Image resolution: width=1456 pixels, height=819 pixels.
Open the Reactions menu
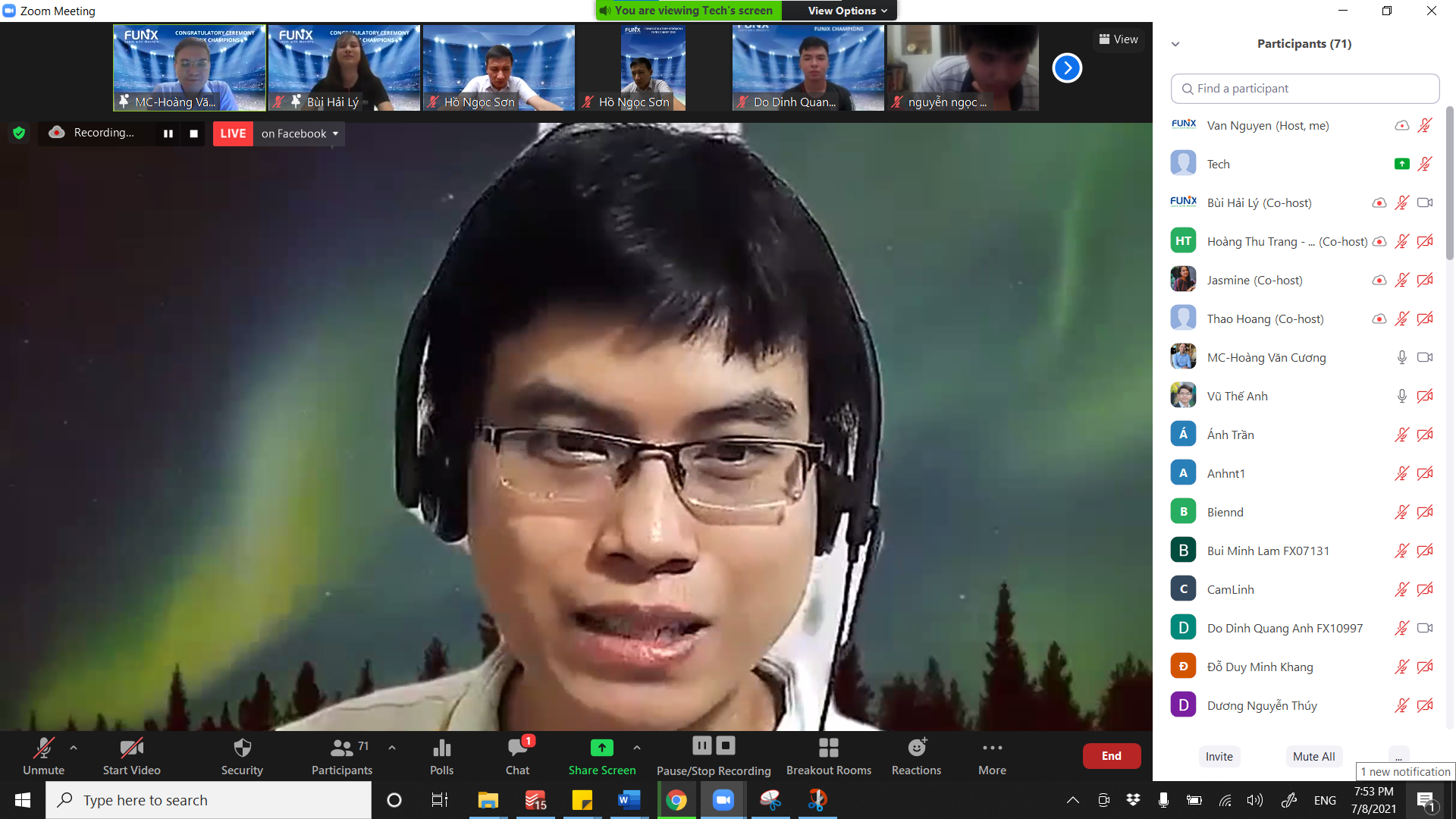coord(916,755)
